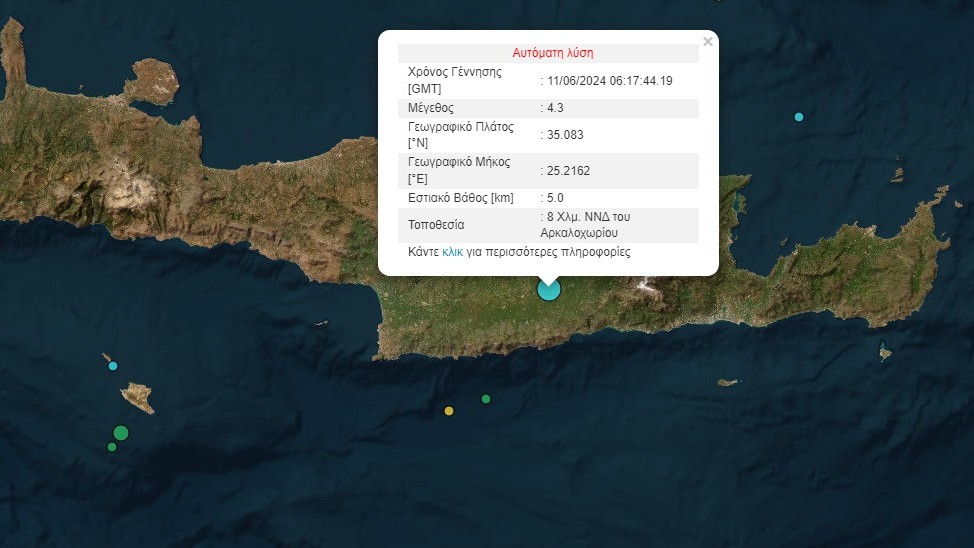Click the location text '8 Χλμ. ΝΝΔ του Αρκαλοχωρίου'
This screenshot has width=974, height=548.
[x=585, y=225]
